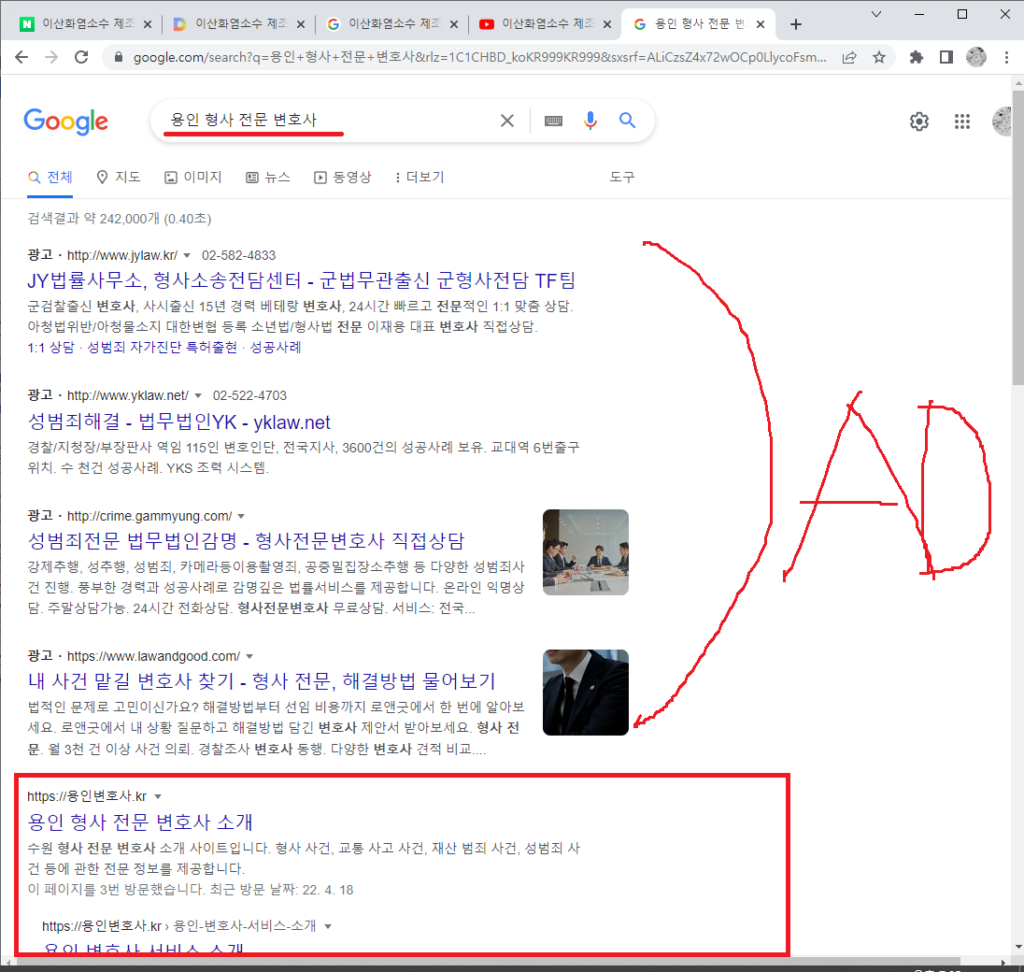
Task: Click the scrollbar down arrow
Action: click(x=1018, y=947)
